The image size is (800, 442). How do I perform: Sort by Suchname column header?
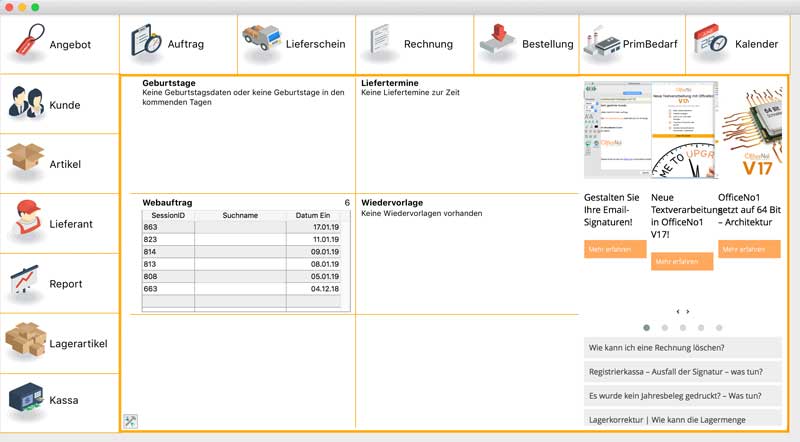point(240,215)
